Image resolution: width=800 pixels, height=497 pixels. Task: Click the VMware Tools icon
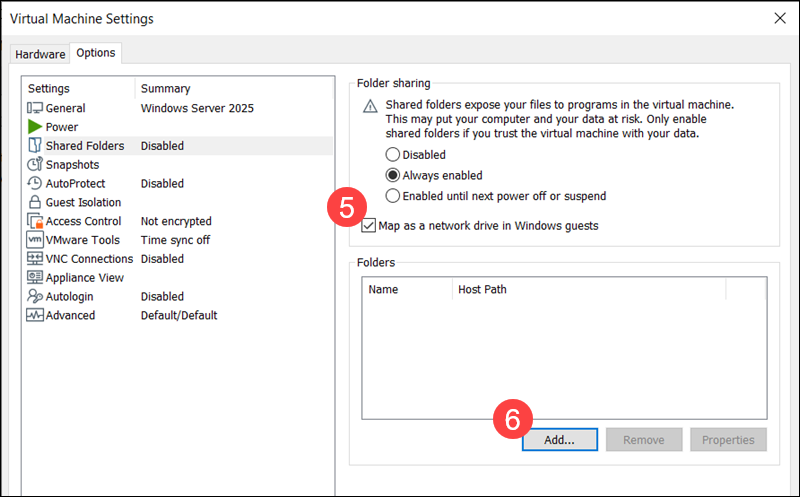pos(35,240)
